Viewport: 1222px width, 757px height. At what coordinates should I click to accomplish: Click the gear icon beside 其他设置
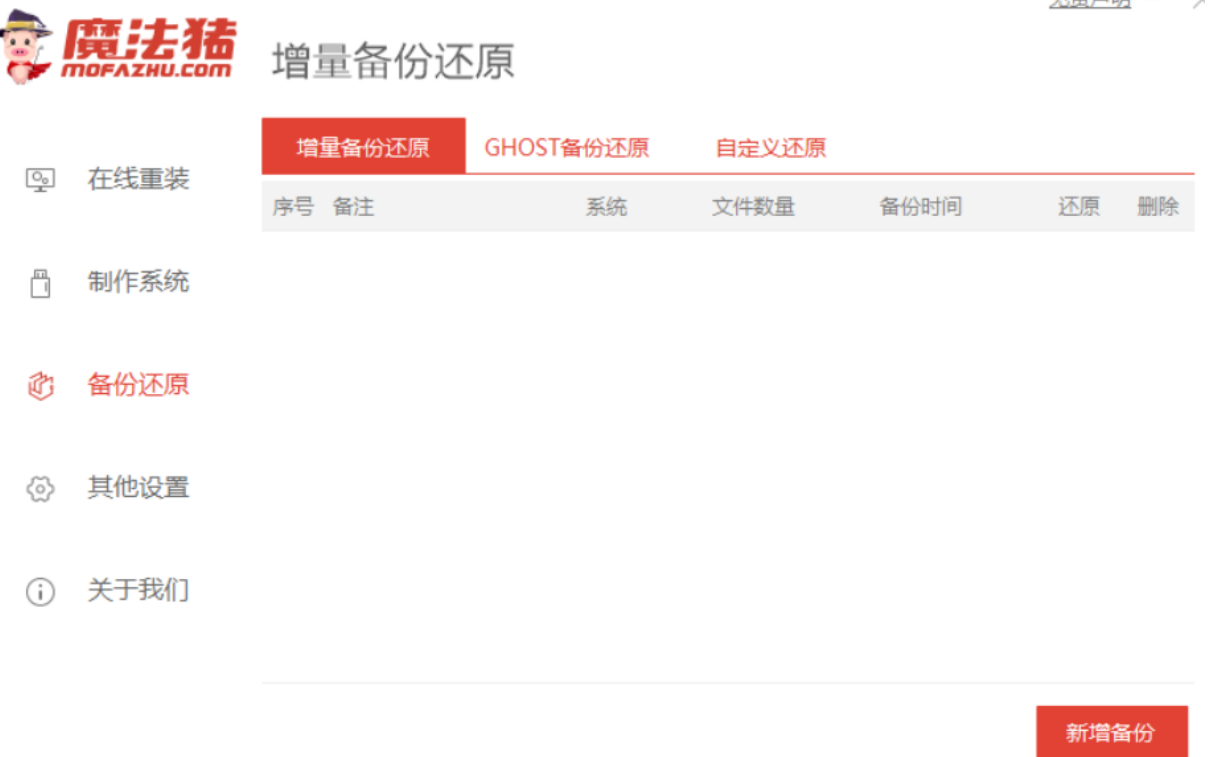pyautogui.click(x=40, y=489)
